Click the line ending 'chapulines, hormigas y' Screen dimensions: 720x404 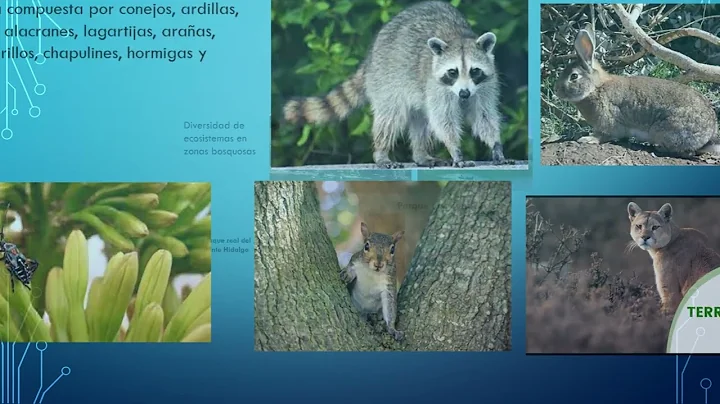[103, 53]
